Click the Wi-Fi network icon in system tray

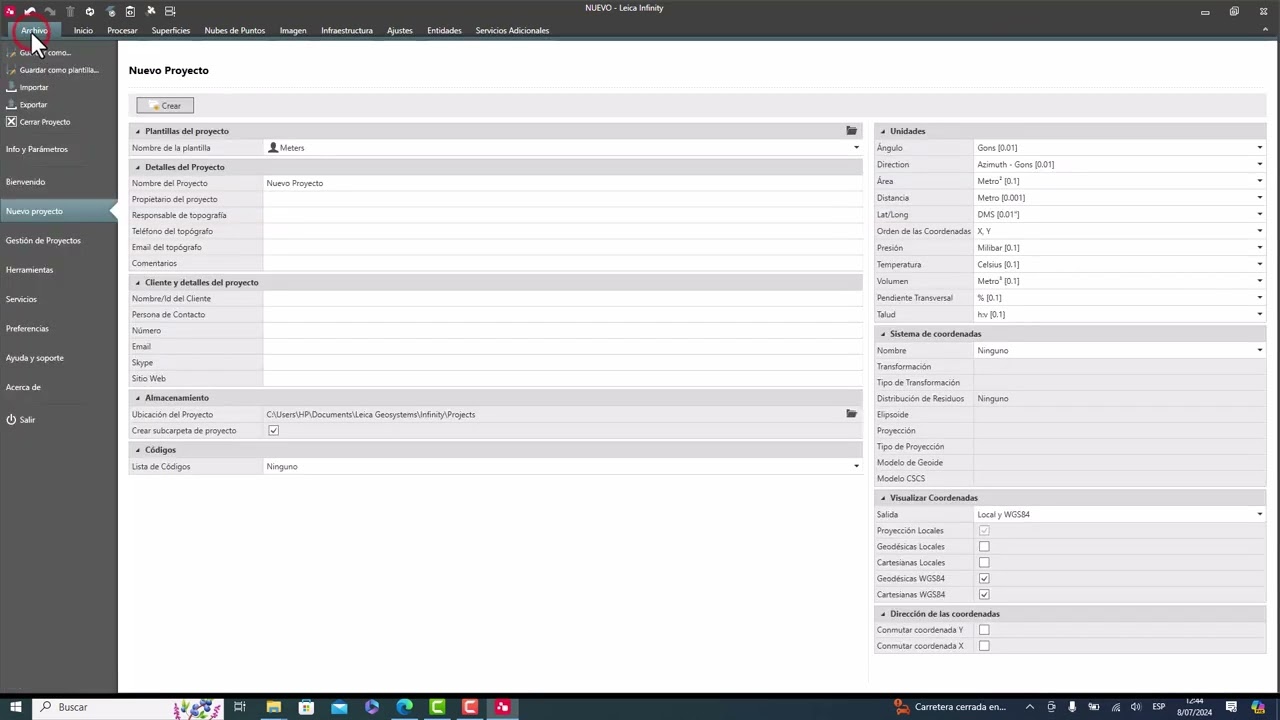click(x=1116, y=707)
